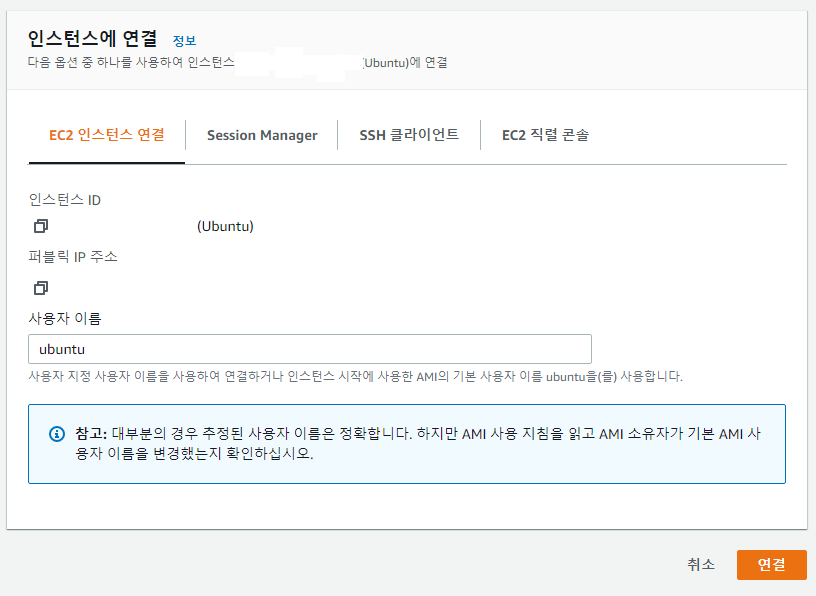816x596 pixels.
Task: Click the orange 연결 button
Action: (772, 564)
